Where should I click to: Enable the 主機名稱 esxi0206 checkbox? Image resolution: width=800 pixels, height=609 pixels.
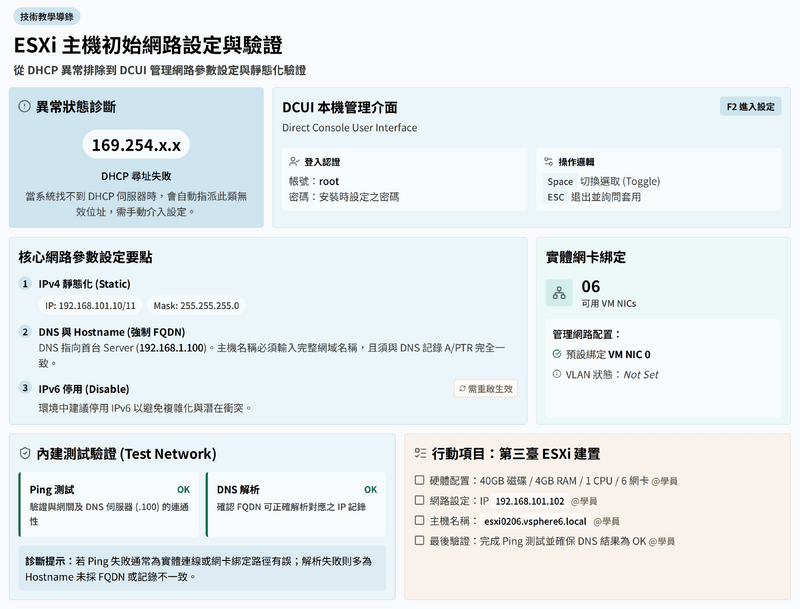[x=420, y=521]
